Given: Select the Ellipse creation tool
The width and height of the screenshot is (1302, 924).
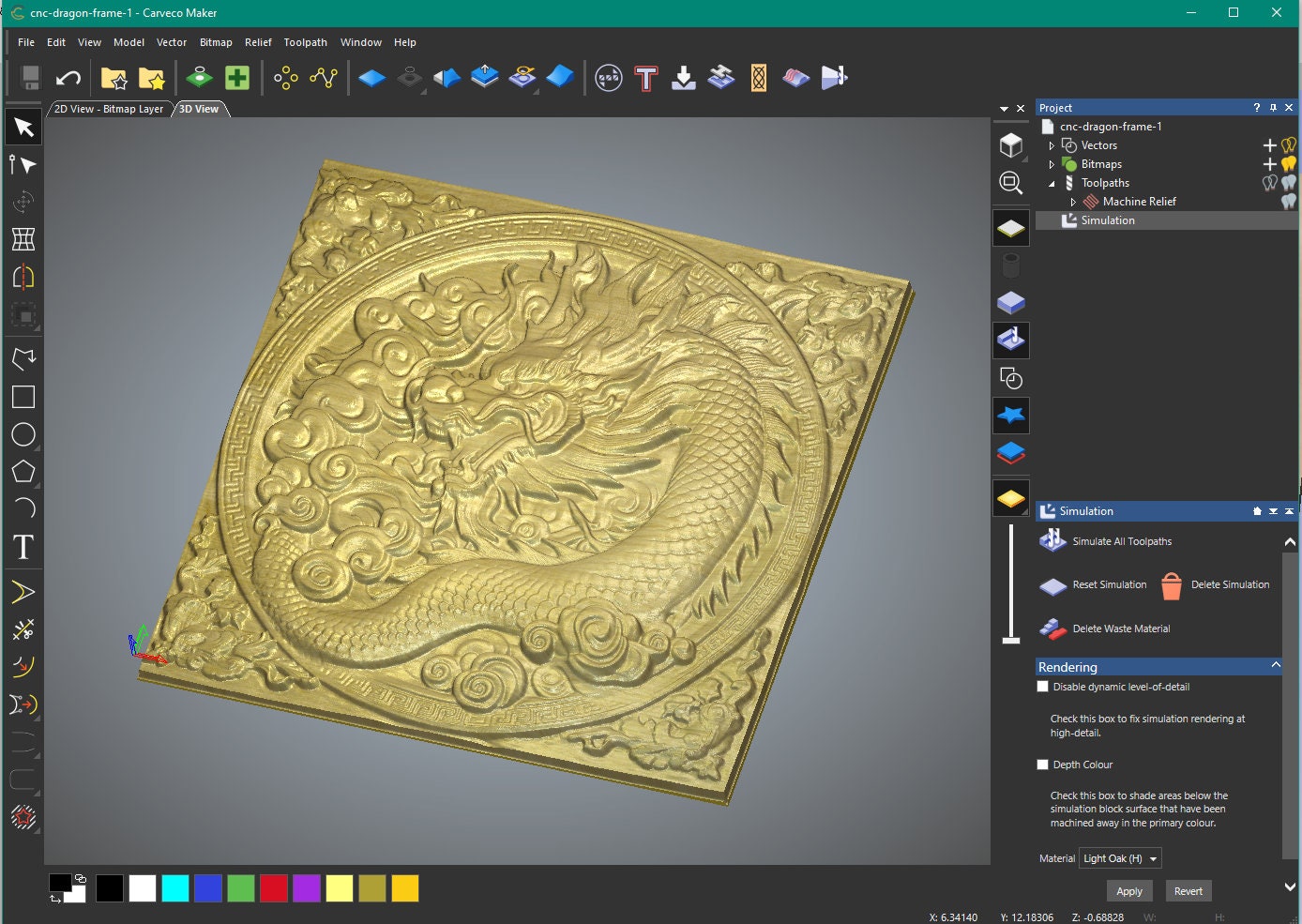Looking at the screenshot, I should click(x=23, y=434).
